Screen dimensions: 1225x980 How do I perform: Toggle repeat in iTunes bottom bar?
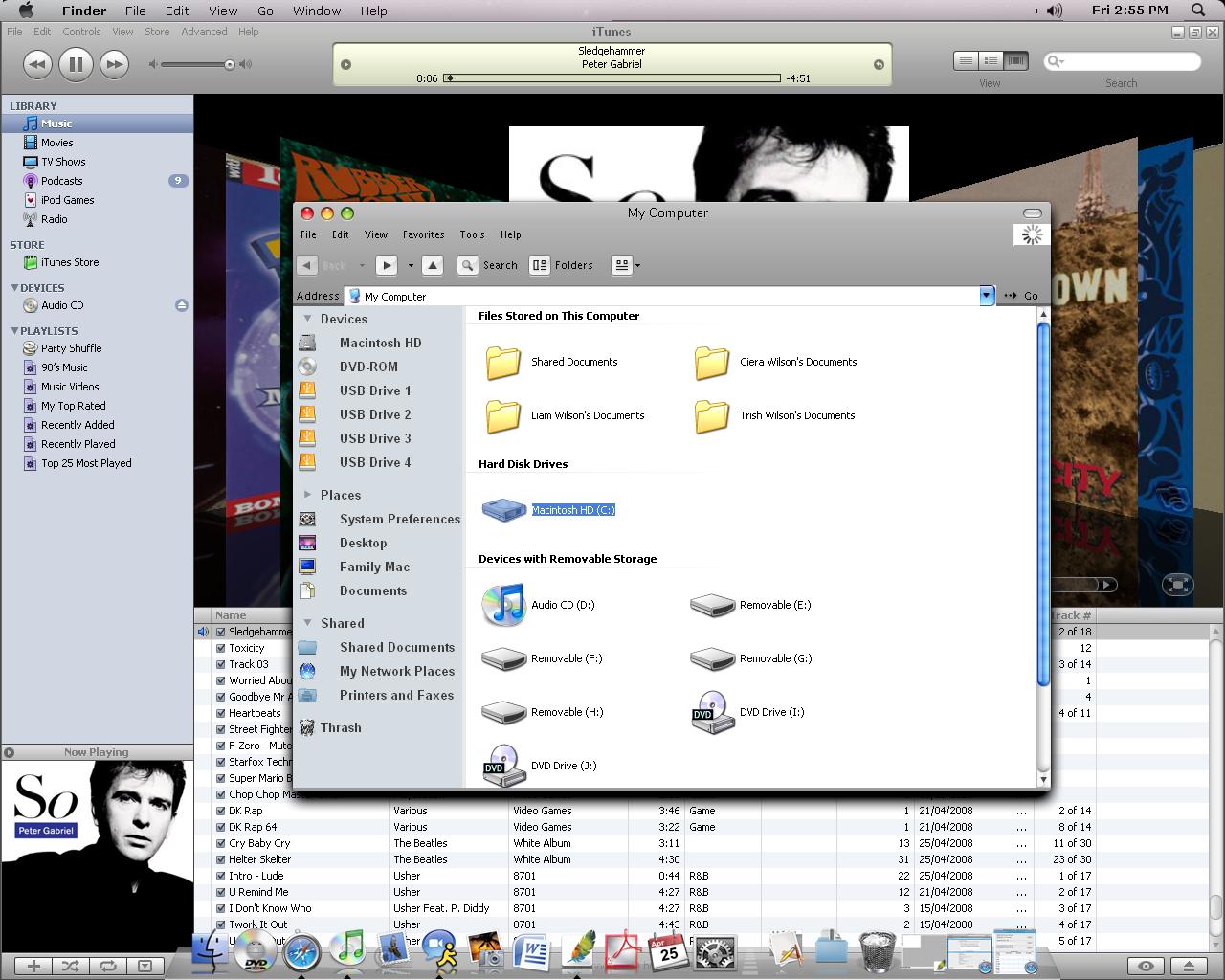[107, 967]
